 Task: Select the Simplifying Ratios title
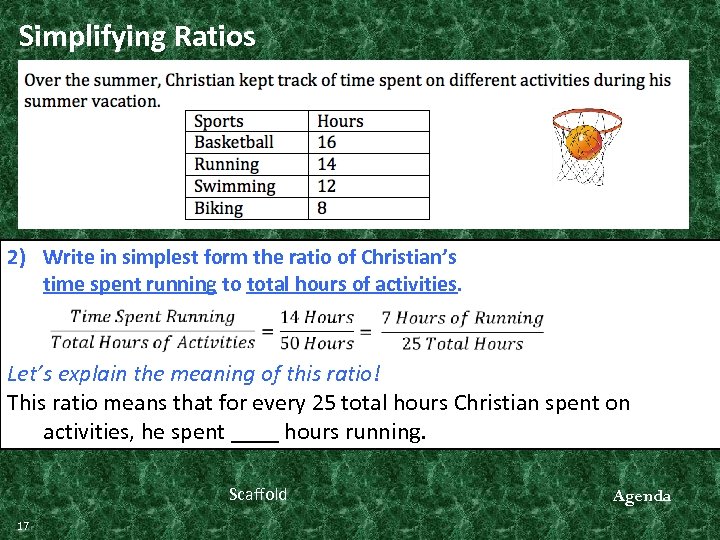(137, 36)
